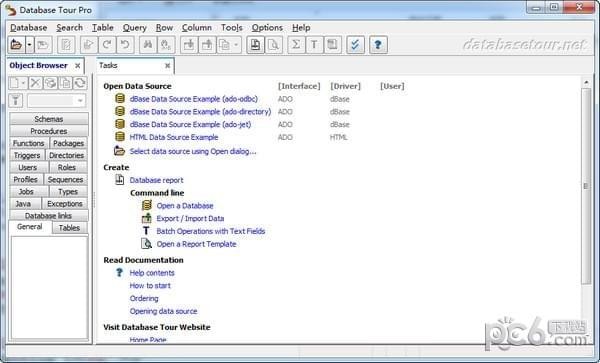Switch to the Schemas tab
Screen dimensions: 600x363
click(x=49, y=119)
